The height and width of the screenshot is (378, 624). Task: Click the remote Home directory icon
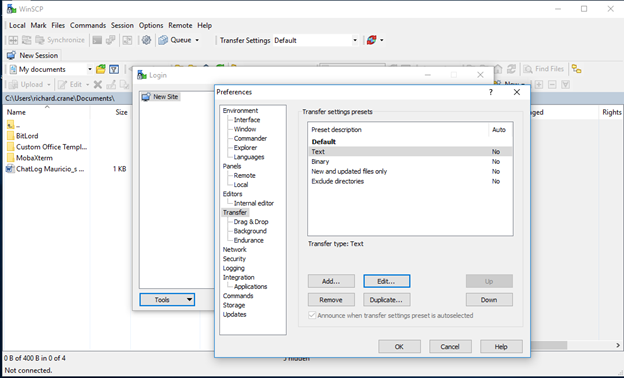[498, 69]
